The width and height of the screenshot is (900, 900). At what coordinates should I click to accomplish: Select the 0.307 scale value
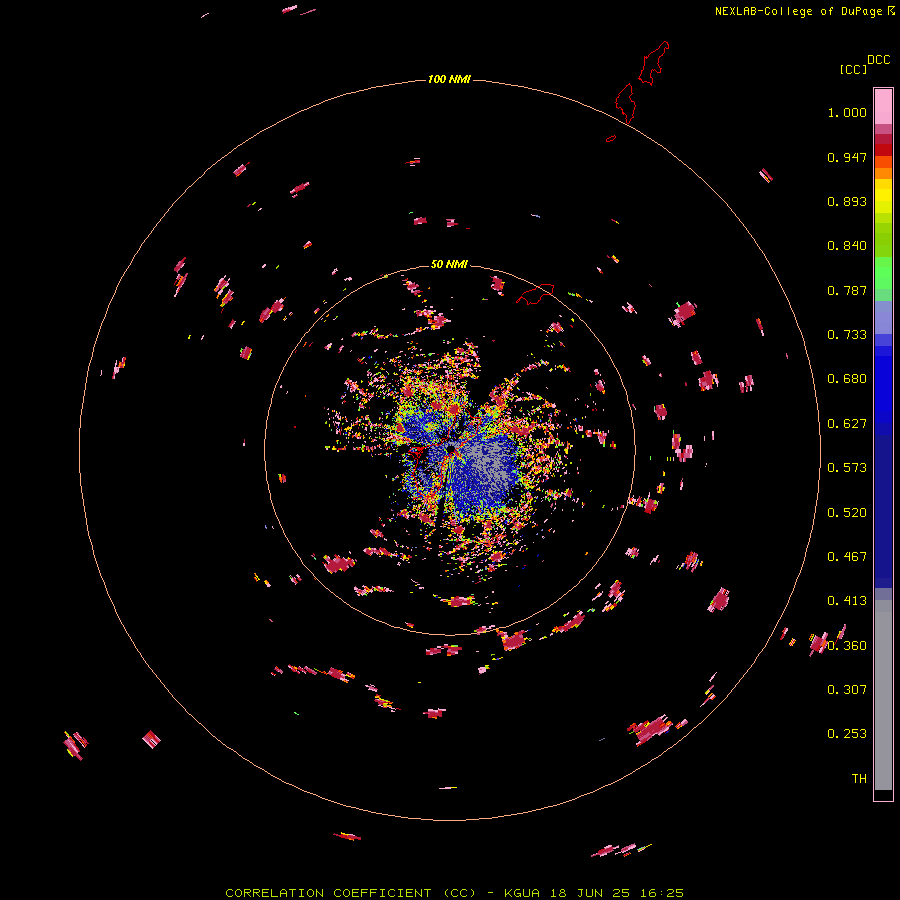coord(847,690)
